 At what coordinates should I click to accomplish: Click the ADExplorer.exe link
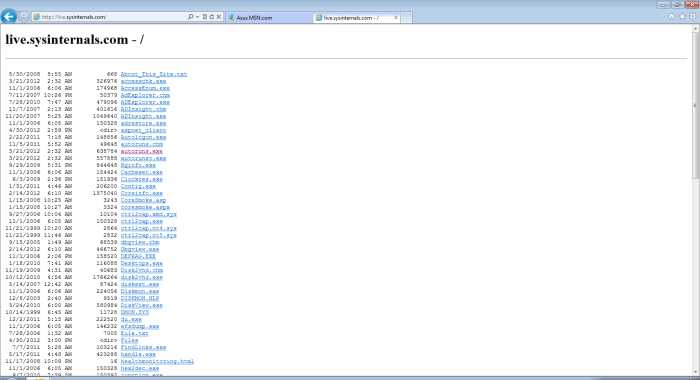pos(145,102)
